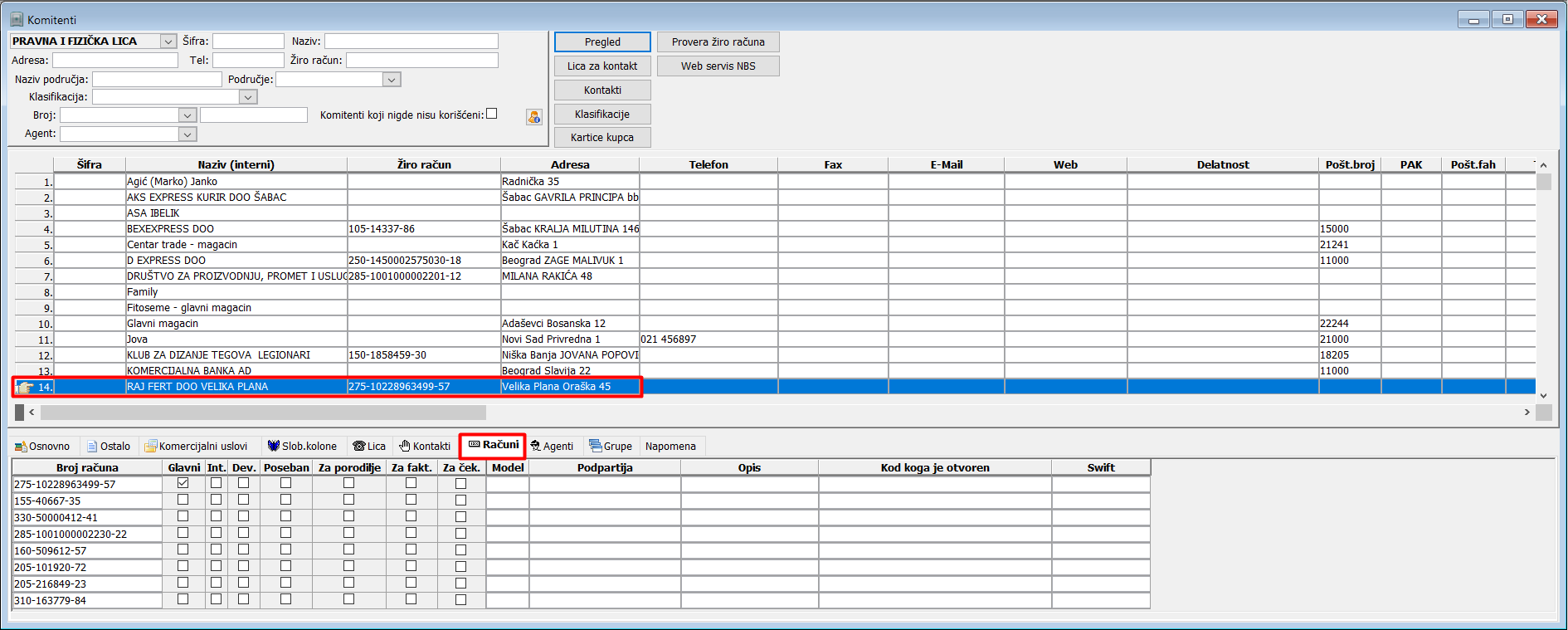Switch to the Kontakti tab in lower panel

pos(425,447)
